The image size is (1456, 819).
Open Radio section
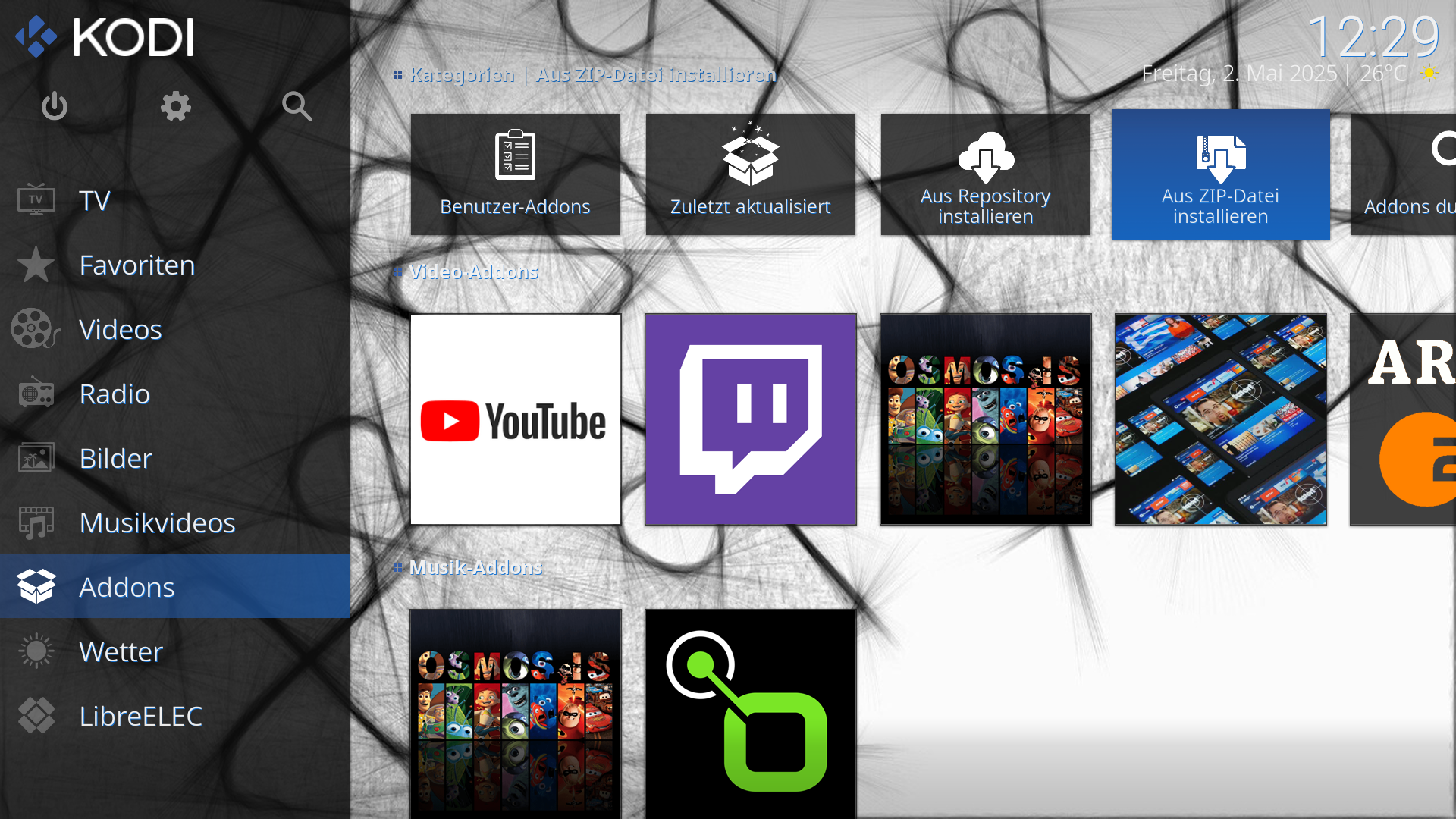[x=175, y=394]
